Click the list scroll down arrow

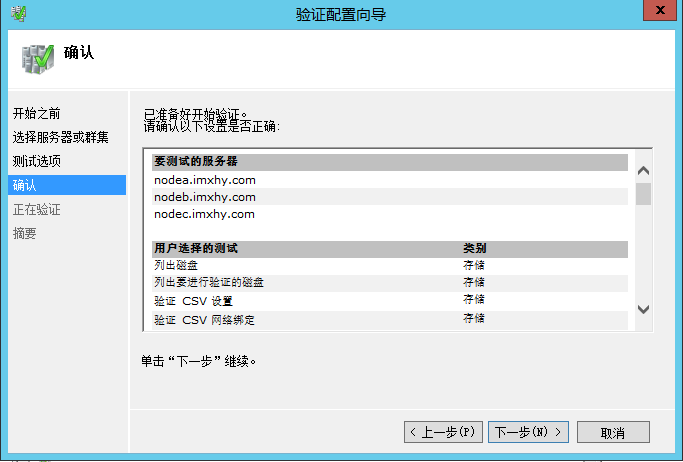click(x=643, y=309)
